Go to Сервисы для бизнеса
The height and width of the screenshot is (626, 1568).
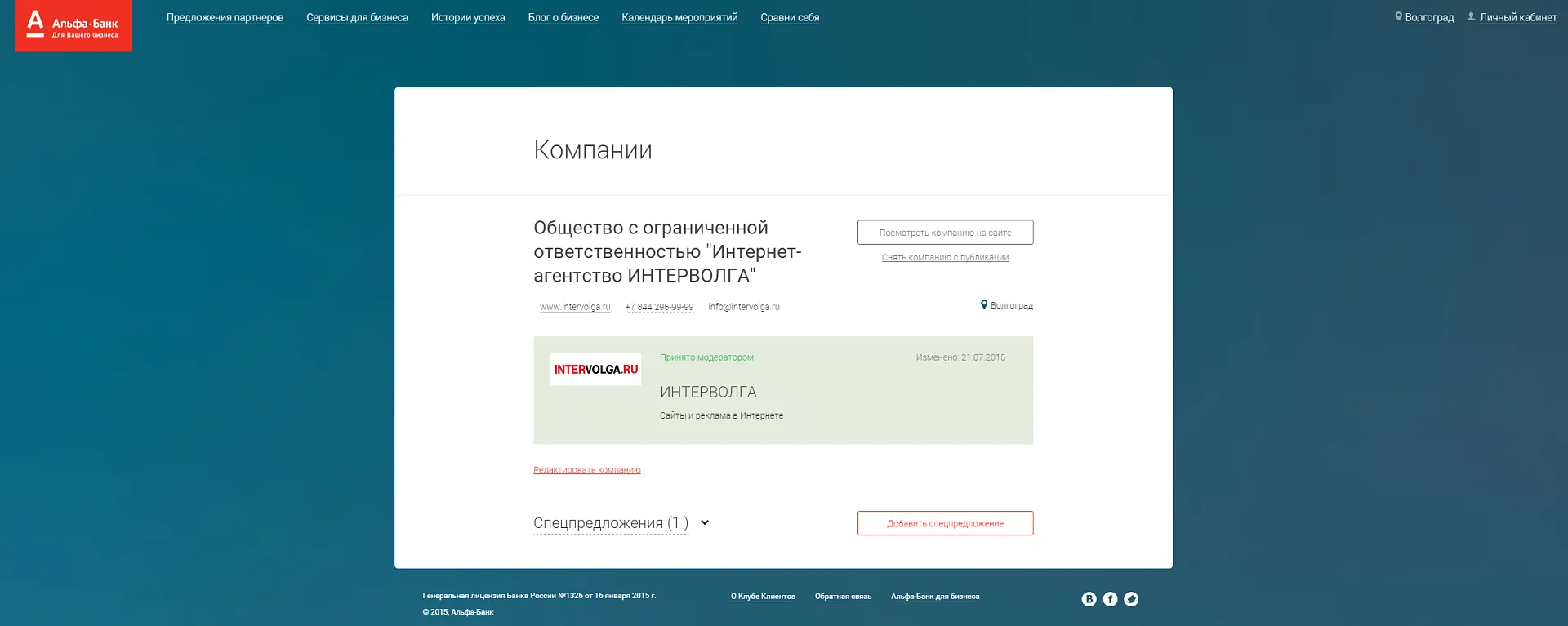pos(357,17)
